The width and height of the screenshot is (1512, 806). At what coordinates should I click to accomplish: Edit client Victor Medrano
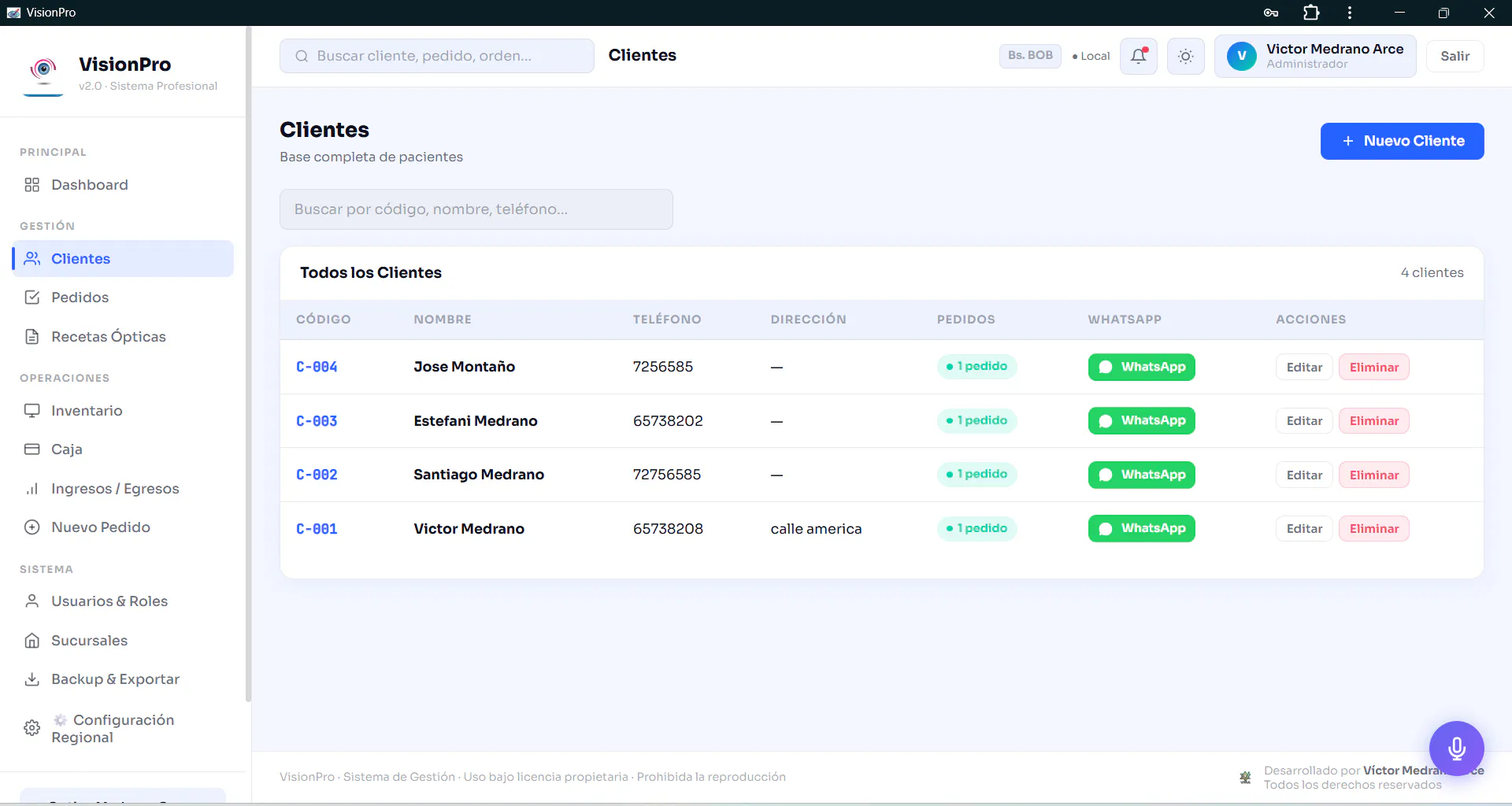(x=1304, y=529)
